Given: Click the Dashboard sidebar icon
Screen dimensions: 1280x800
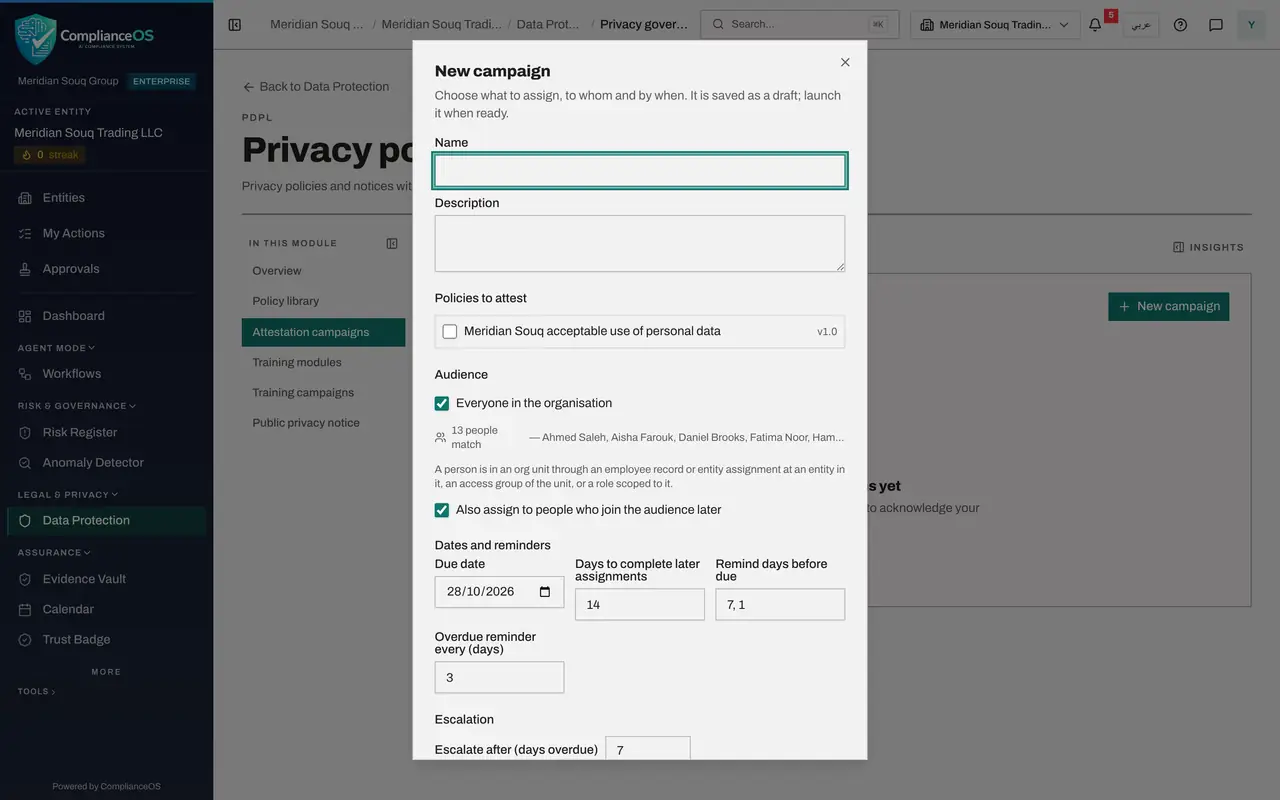Looking at the screenshot, I should coord(25,316).
